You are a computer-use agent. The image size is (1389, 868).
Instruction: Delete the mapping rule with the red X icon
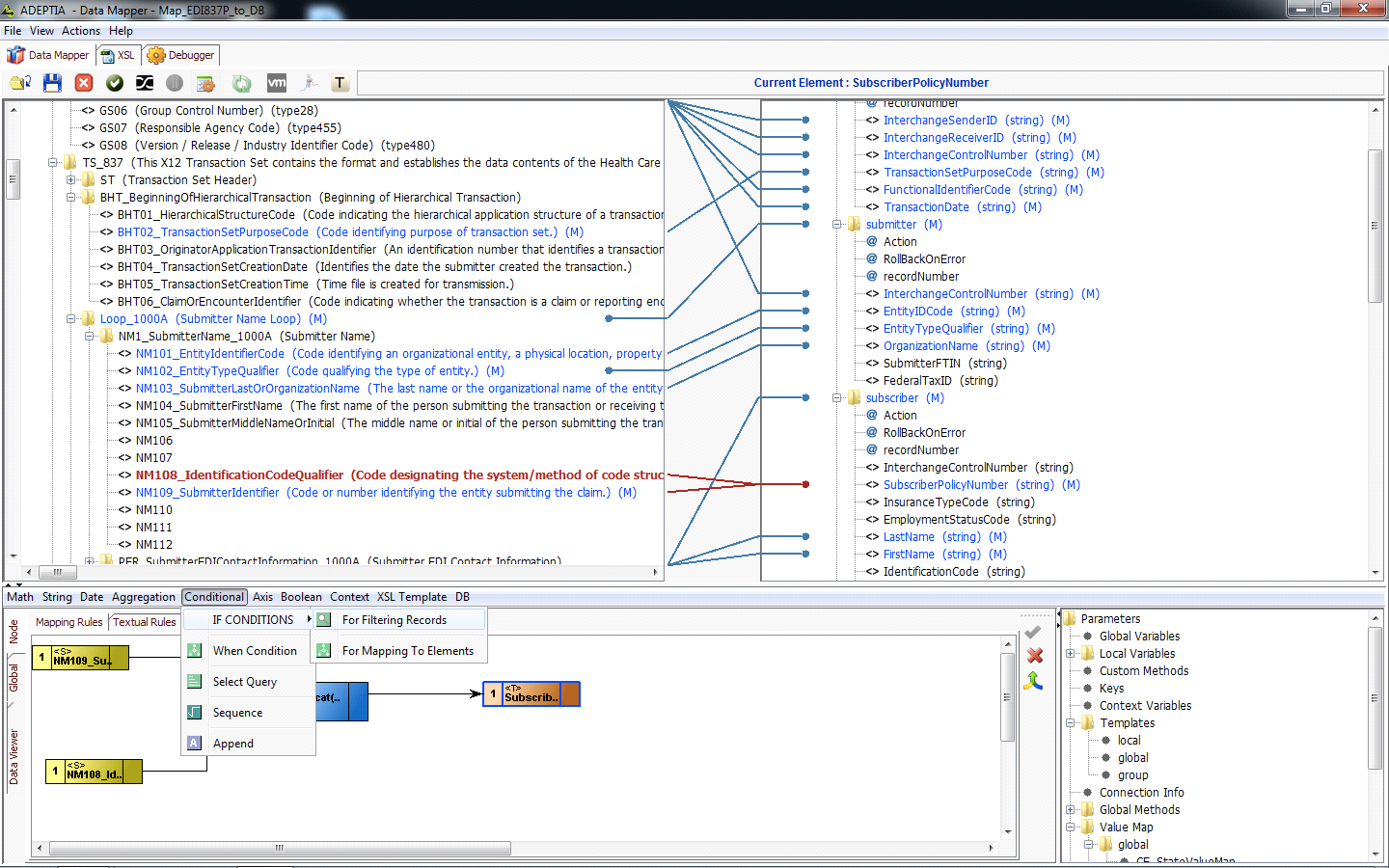[x=1034, y=655]
